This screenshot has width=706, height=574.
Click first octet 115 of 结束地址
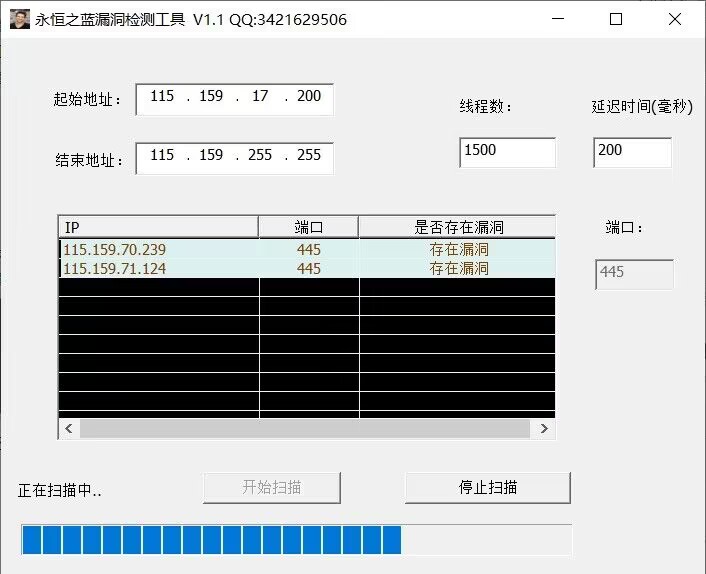pos(162,155)
